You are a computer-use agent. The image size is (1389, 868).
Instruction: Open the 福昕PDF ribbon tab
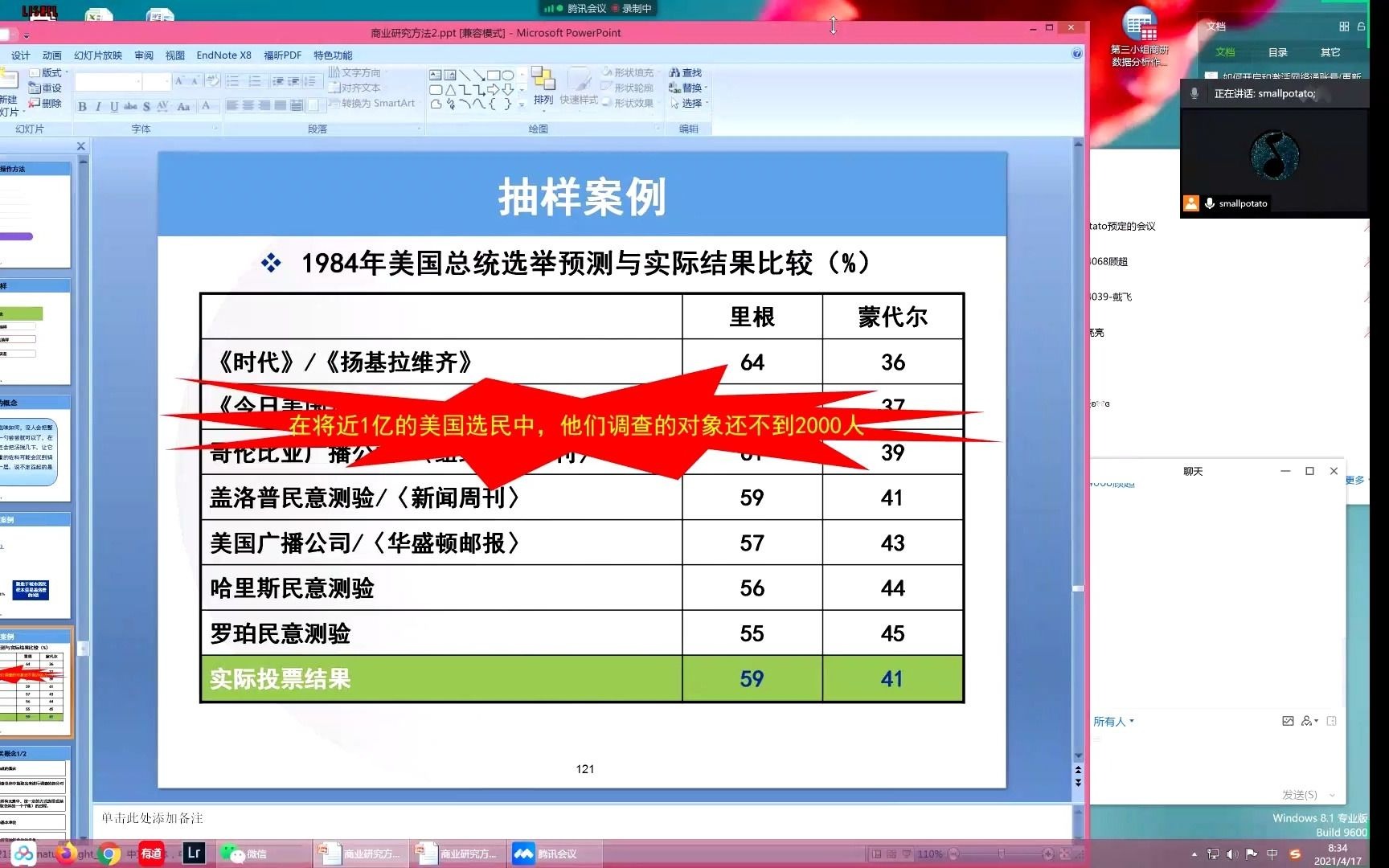pyautogui.click(x=282, y=55)
